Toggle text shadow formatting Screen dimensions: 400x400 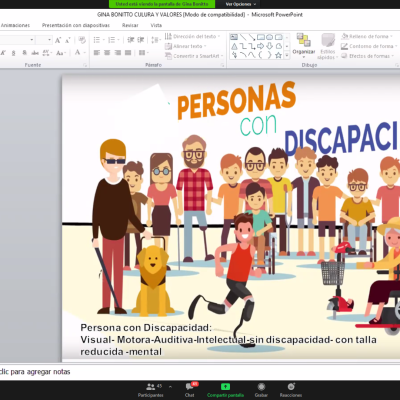click(25, 53)
